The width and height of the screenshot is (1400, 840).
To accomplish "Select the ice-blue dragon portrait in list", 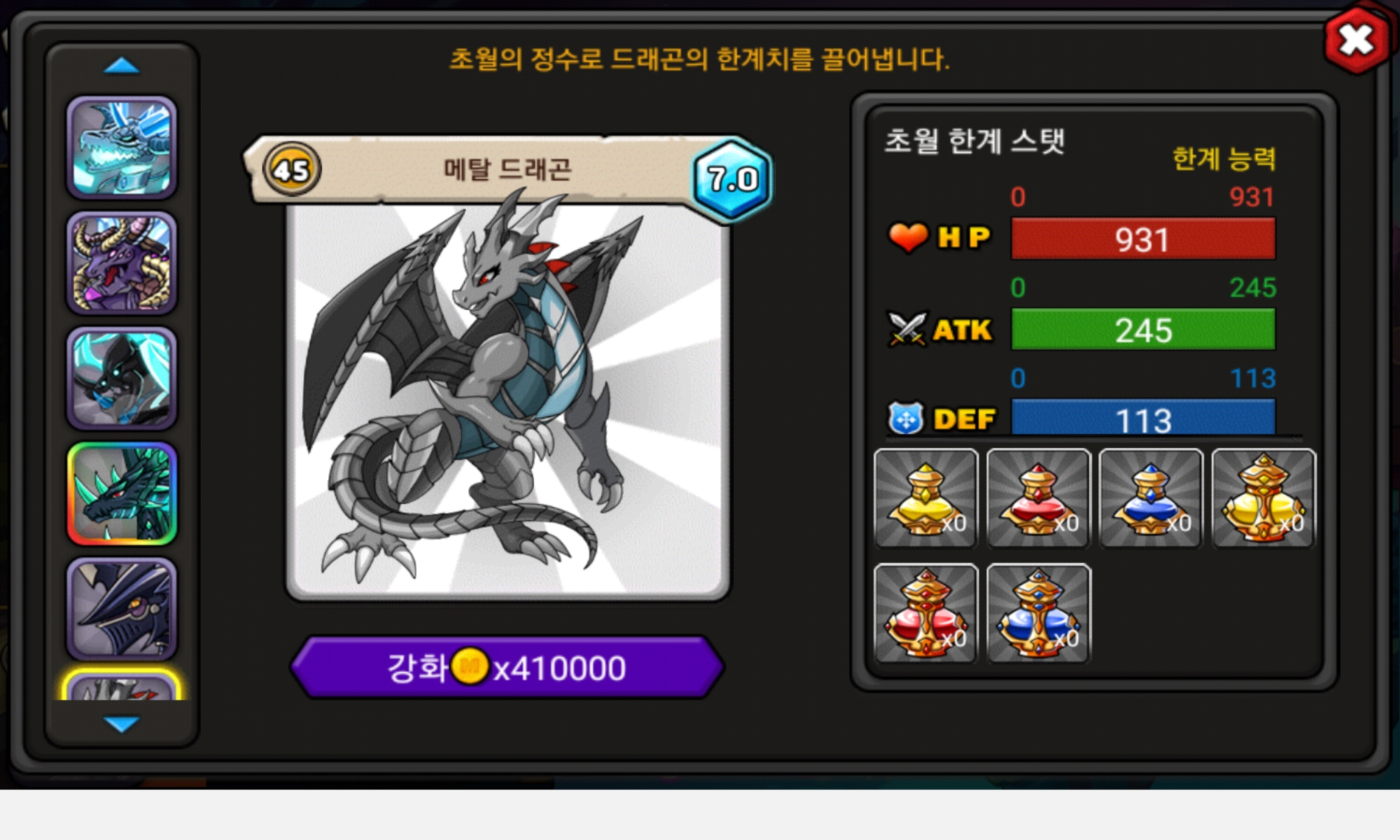I will [122, 148].
